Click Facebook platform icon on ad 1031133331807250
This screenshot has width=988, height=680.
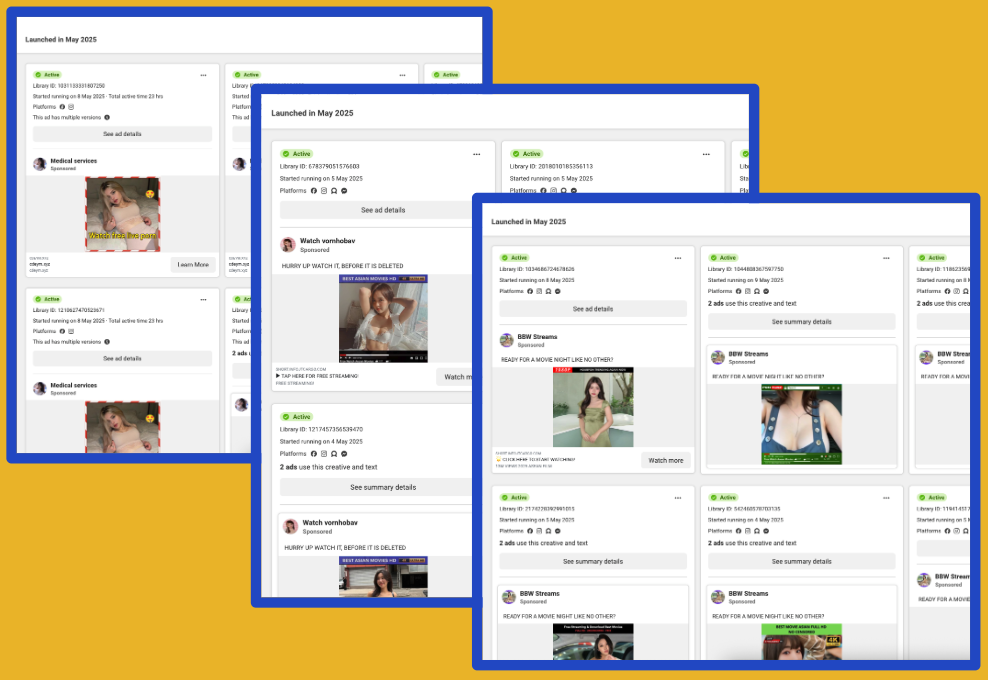coord(62,107)
